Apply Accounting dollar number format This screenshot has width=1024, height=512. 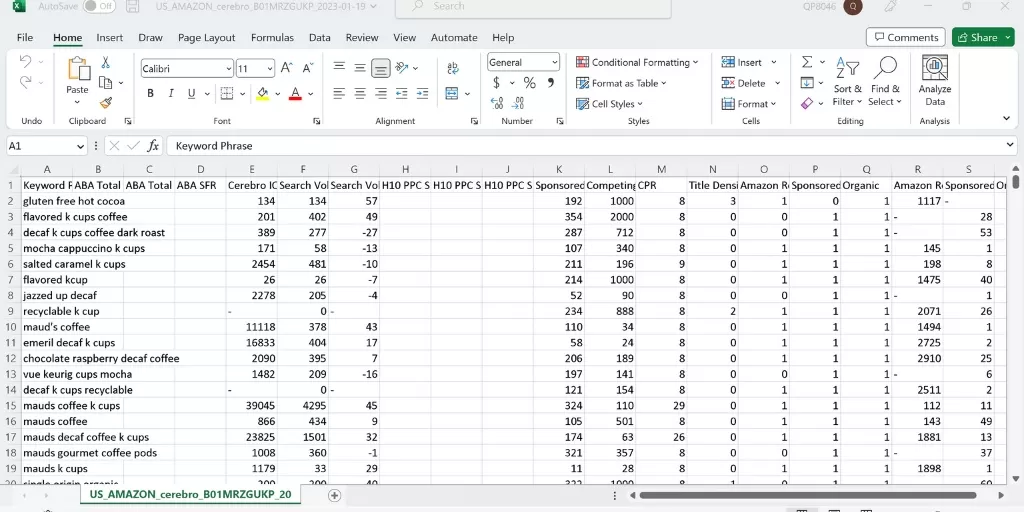coord(496,82)
